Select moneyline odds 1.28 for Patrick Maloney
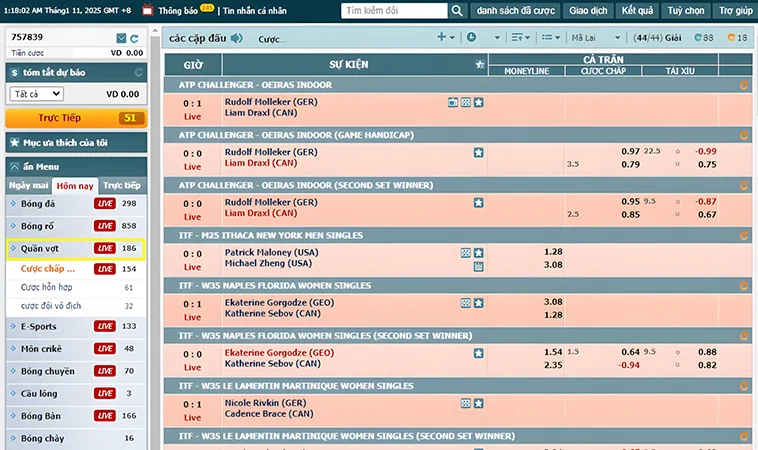This screenshot has height=450, width=758. pyautogui.click(x=553, y=252)
